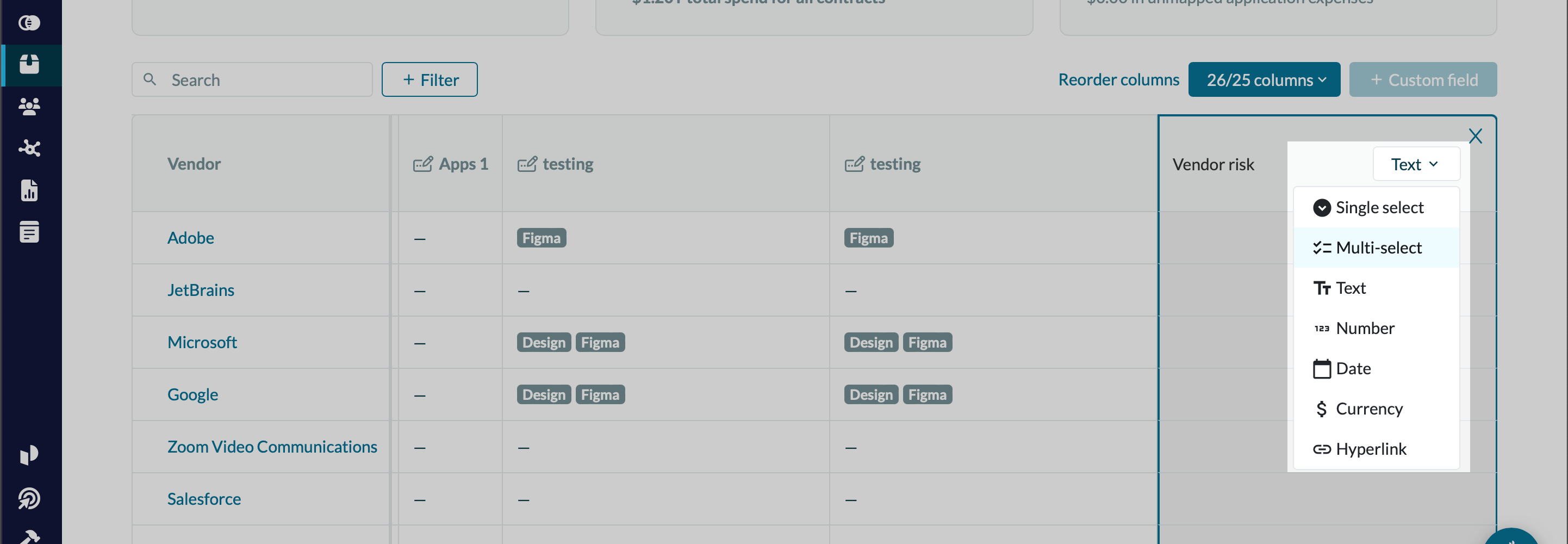Focus the Search input field
1568x544 pixels.
pyautogui.click(x=252, y=79)
